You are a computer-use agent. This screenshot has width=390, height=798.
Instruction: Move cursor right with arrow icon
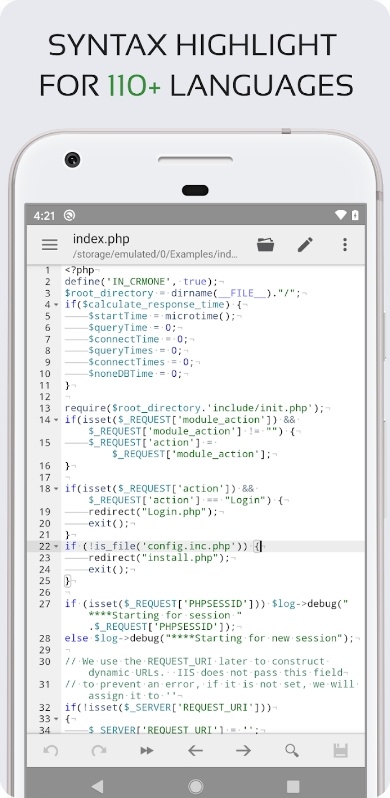[x=243, y=750]
